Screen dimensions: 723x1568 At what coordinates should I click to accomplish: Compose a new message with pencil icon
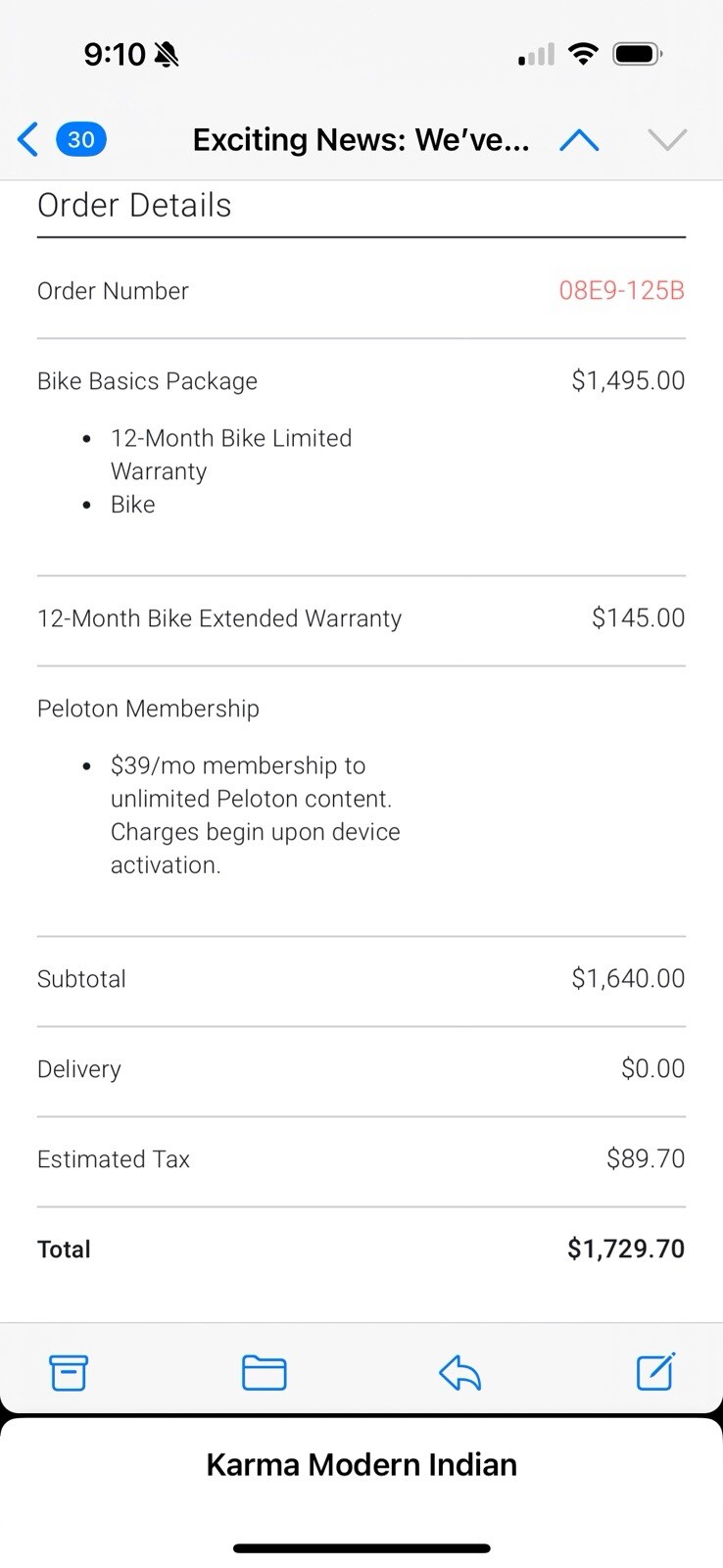(x=655, y=1371)
